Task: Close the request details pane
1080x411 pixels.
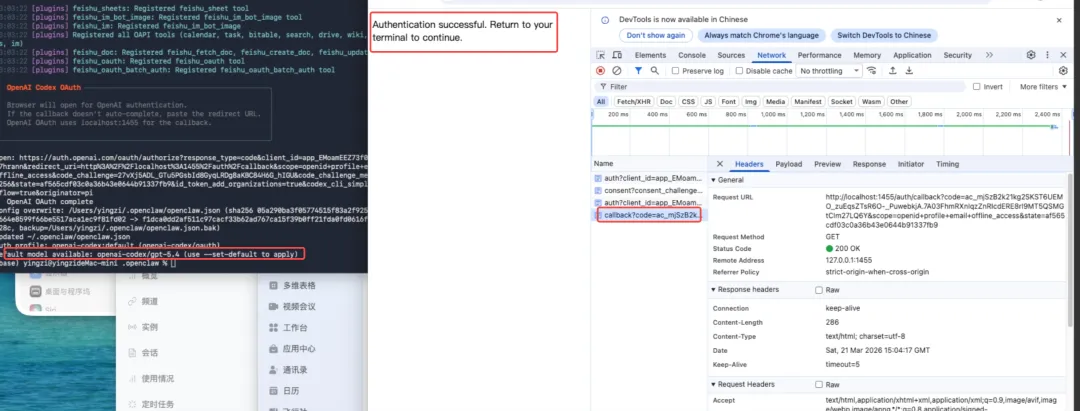Action: click(720, 164)
